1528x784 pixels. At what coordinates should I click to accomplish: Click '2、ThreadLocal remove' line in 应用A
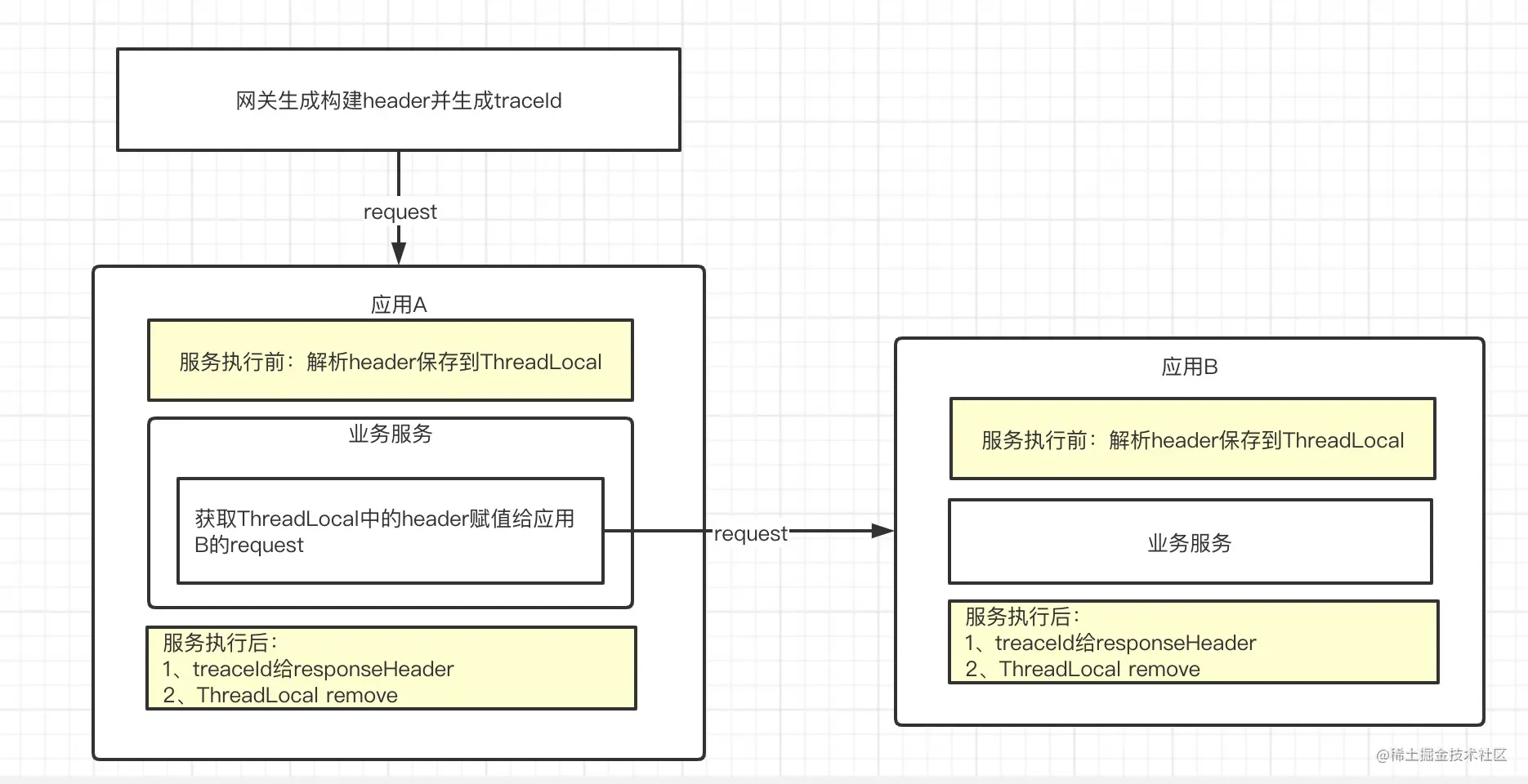point(280,695)
